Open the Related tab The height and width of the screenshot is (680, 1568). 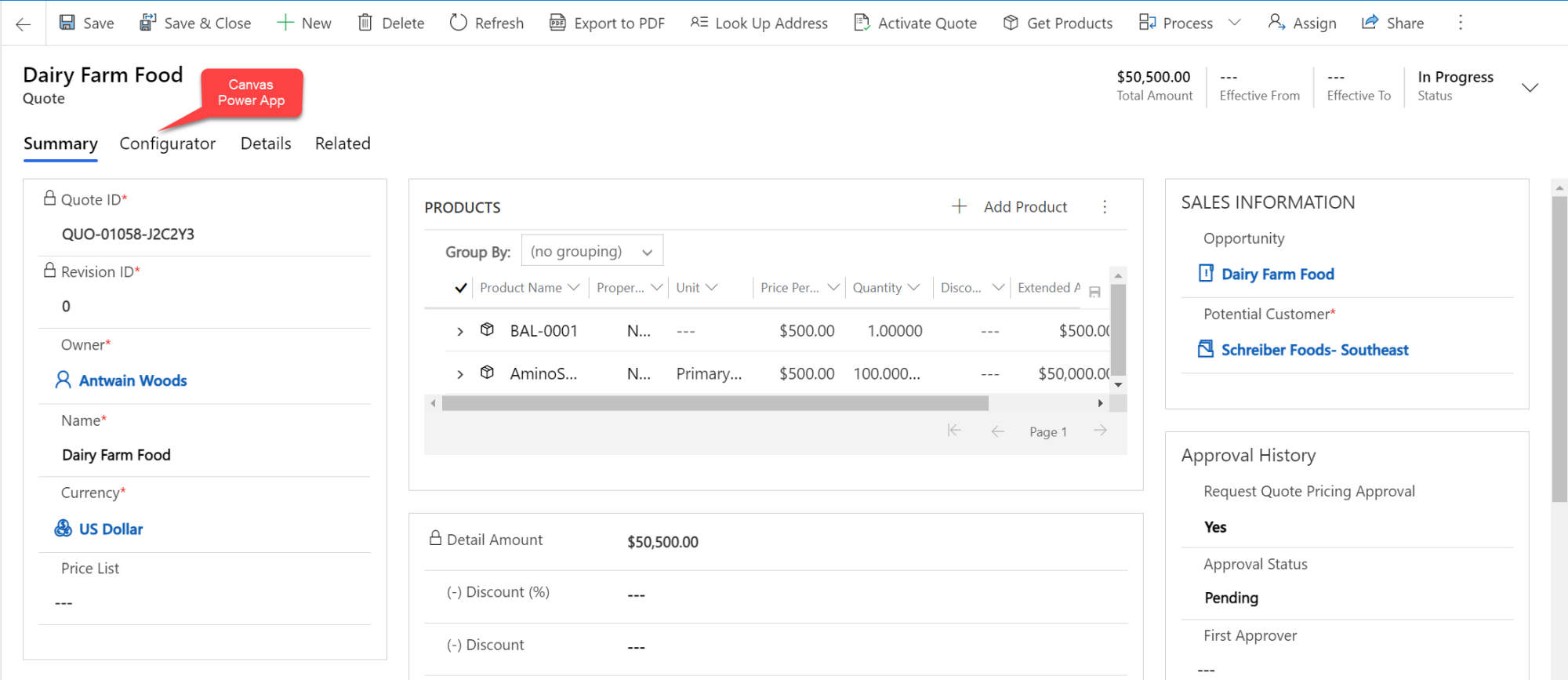(343, 144)
